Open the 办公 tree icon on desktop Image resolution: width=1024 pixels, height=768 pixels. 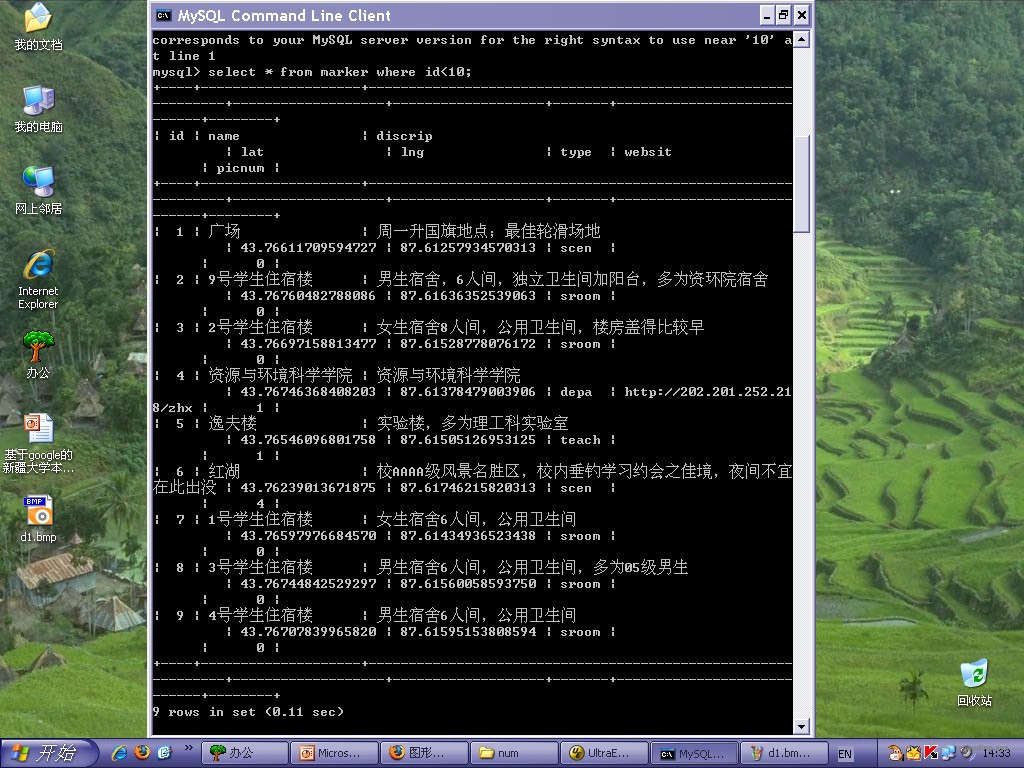(38, 346)
